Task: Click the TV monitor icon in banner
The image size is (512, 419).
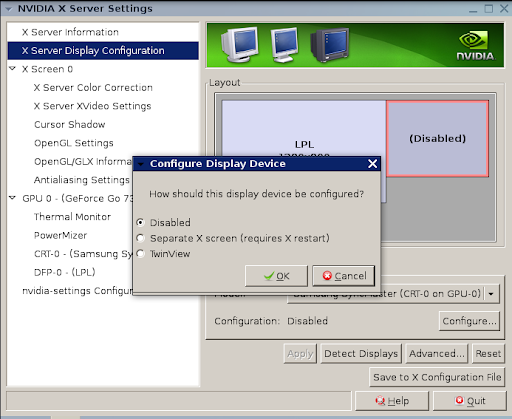Action: tap(330, 45)
